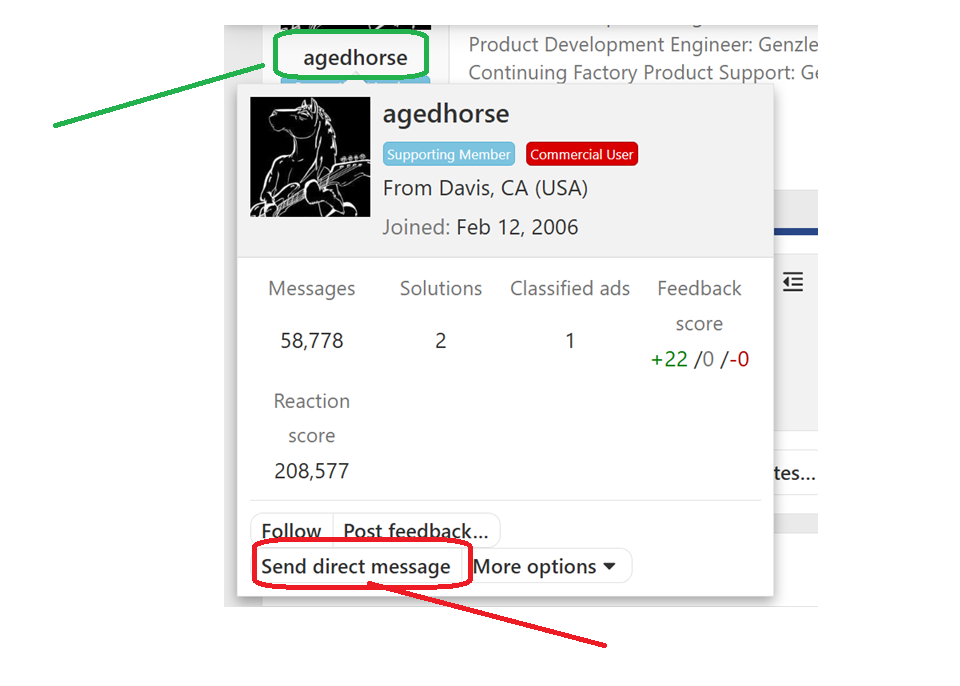
Task: Click the Supporting Member badge
Action: tap(449, 154)
